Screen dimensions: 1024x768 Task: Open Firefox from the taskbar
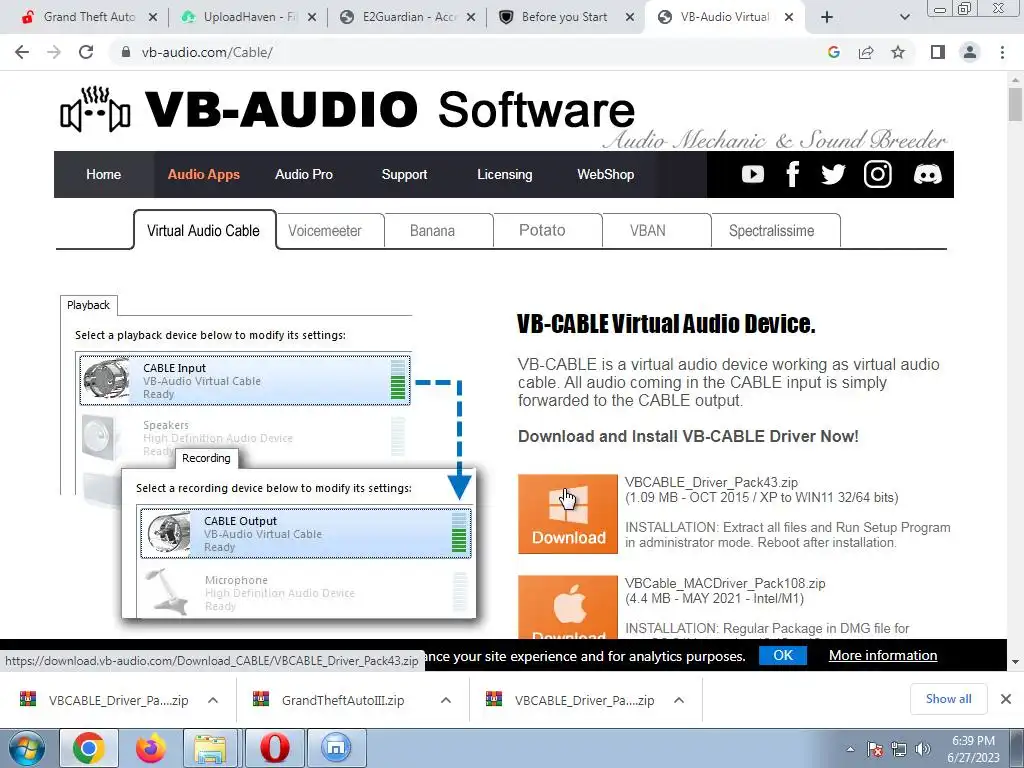[x=151, y=748]
